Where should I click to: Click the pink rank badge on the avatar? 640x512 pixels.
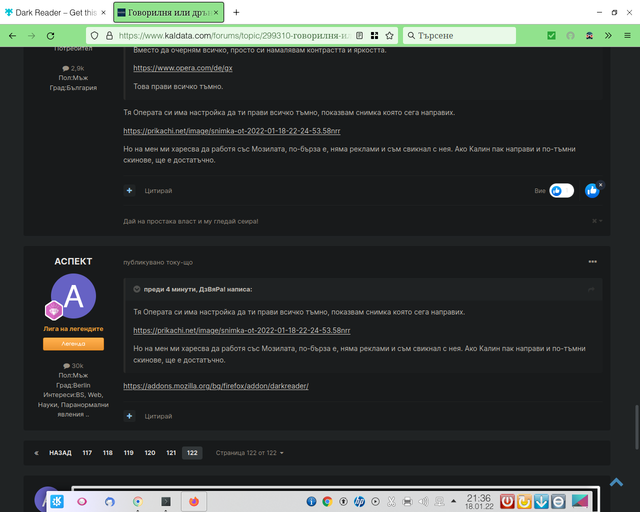tap(54, 311)
